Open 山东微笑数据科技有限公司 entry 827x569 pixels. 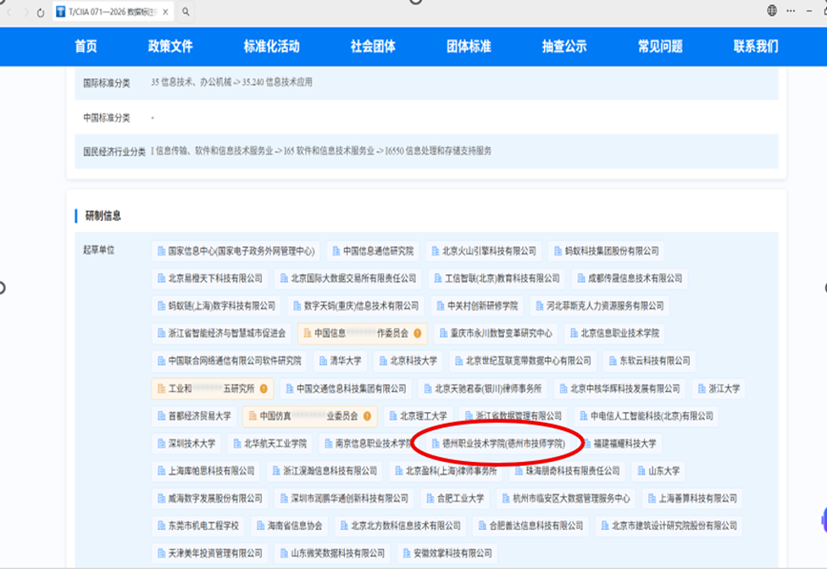coord(333,553)
